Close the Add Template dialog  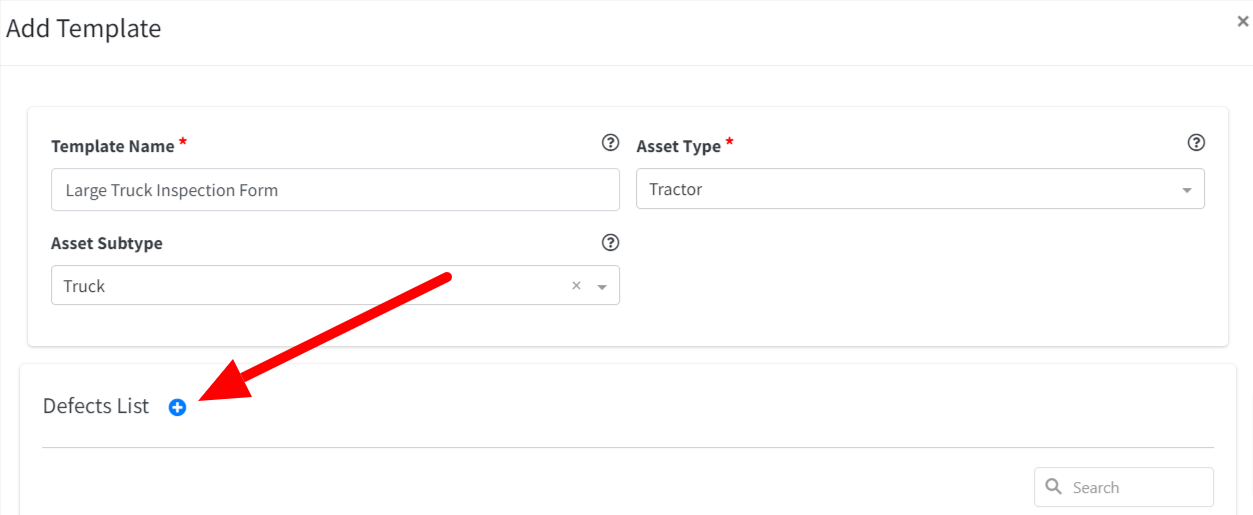point(1243,21)
